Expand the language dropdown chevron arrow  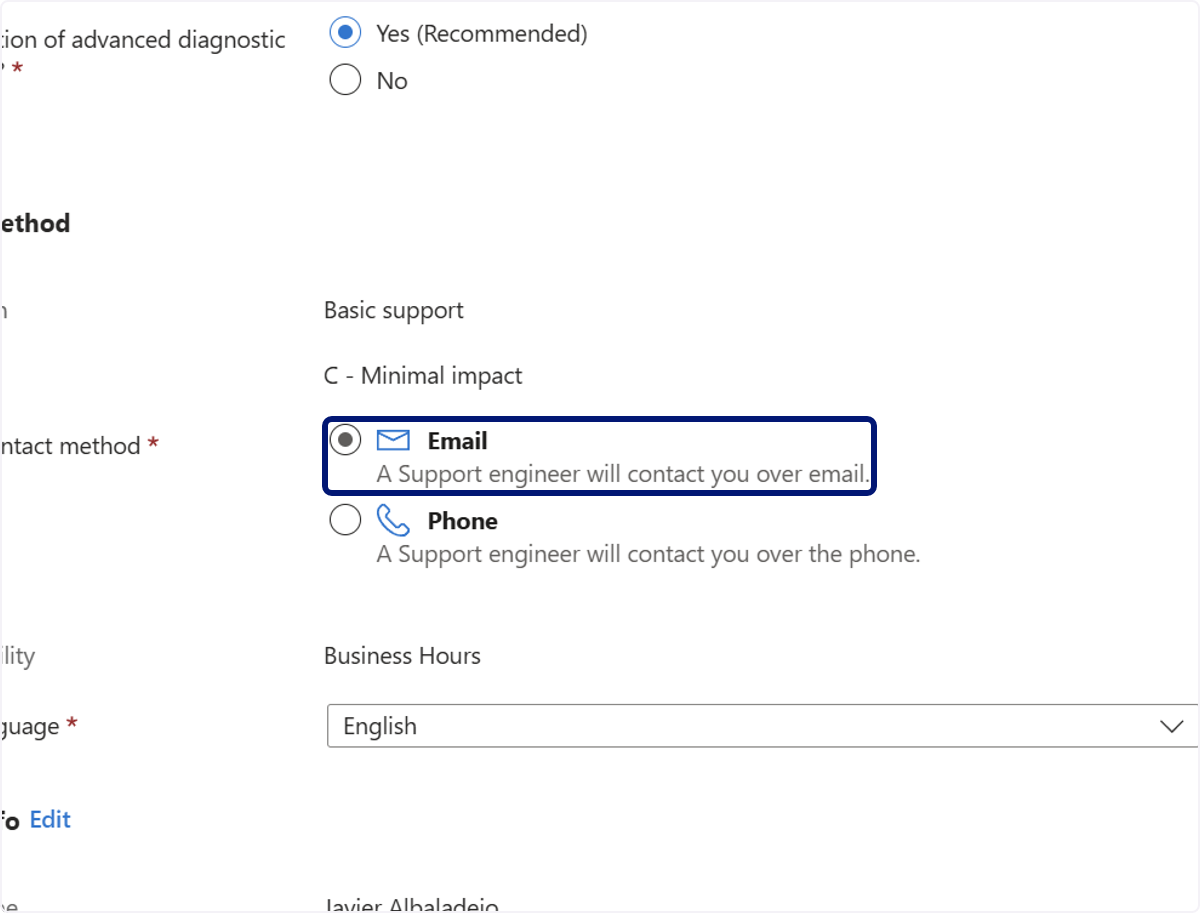click(1171, 727)
